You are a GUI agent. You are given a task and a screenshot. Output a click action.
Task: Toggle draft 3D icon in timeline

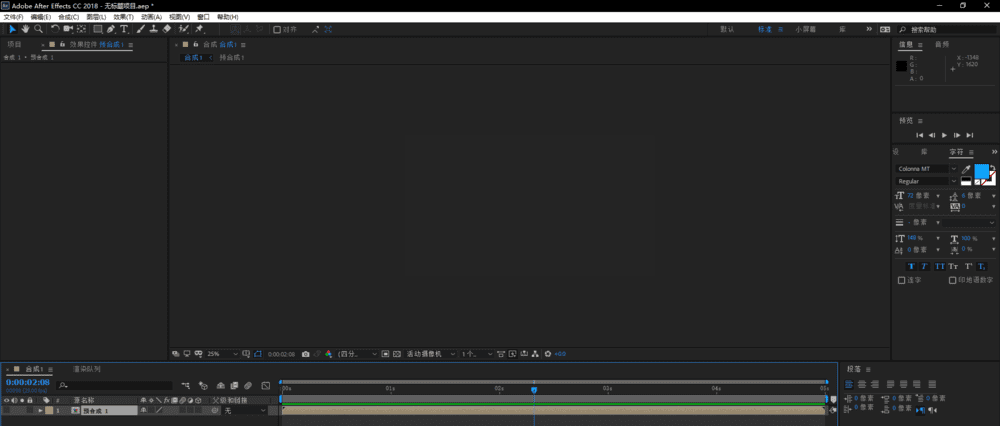tap(203, 386)
